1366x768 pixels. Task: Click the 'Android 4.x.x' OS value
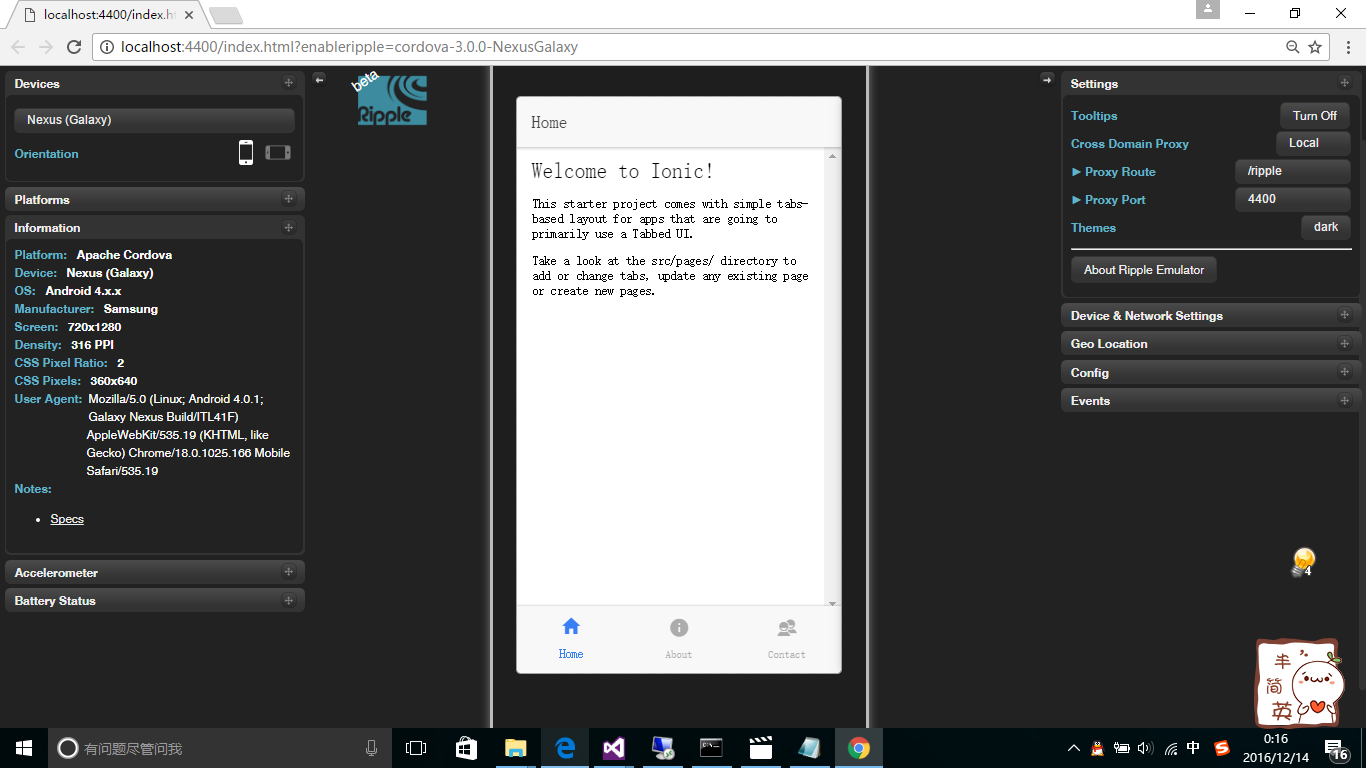click(x=83, y=291)
